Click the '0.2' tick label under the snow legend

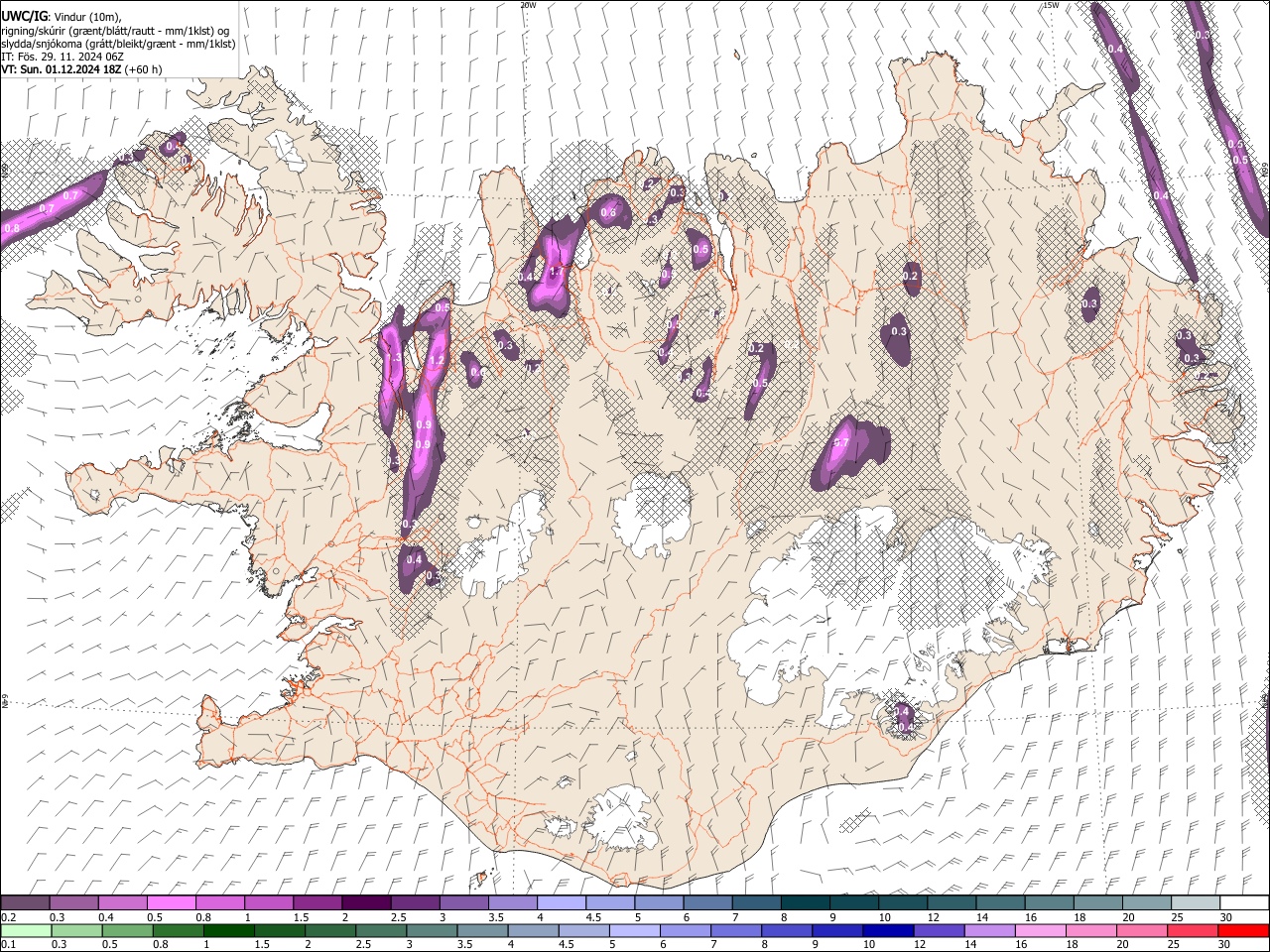[x=8, y=916]
